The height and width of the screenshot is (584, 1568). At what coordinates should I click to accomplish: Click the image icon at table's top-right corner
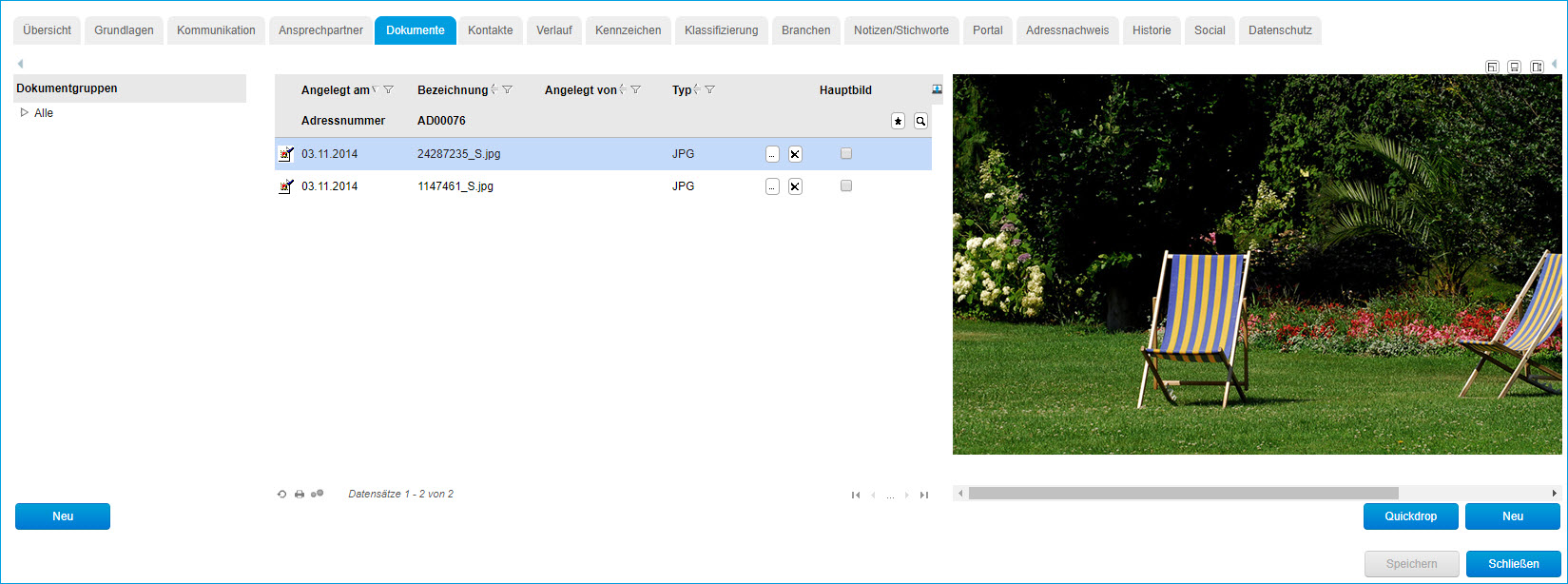[x=937, y=89]
